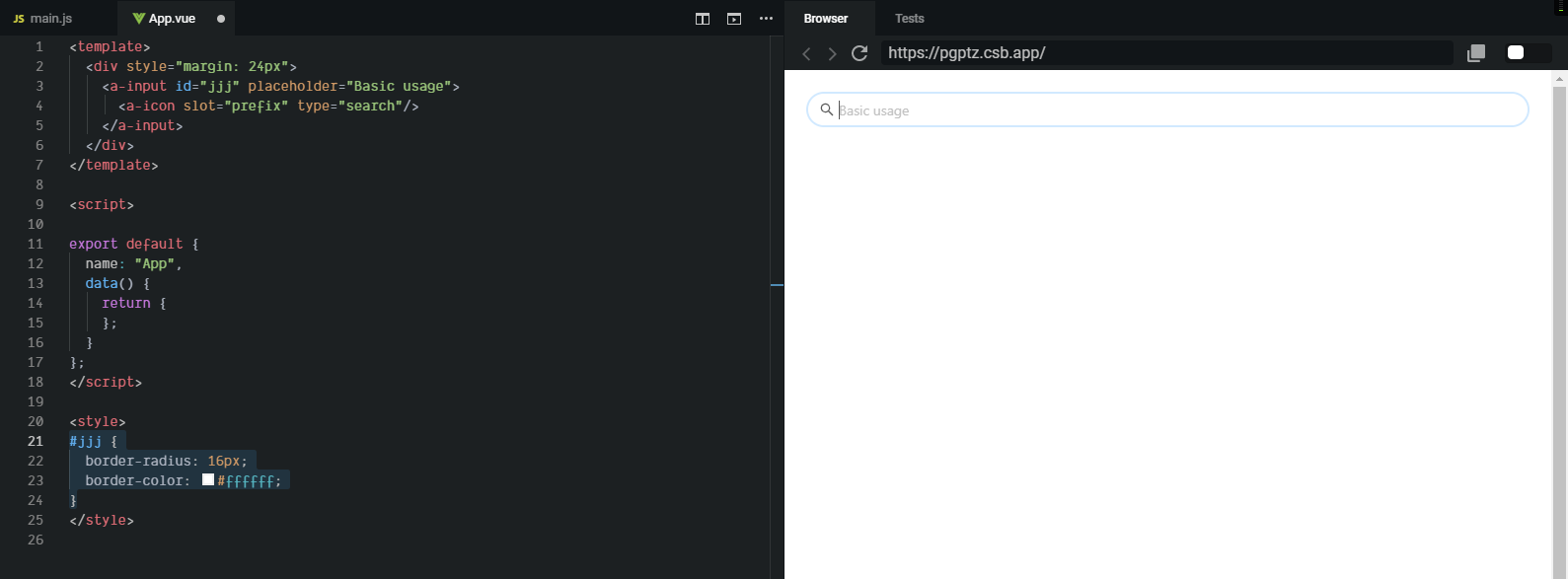Go back in the preview browser

(806, 53)
